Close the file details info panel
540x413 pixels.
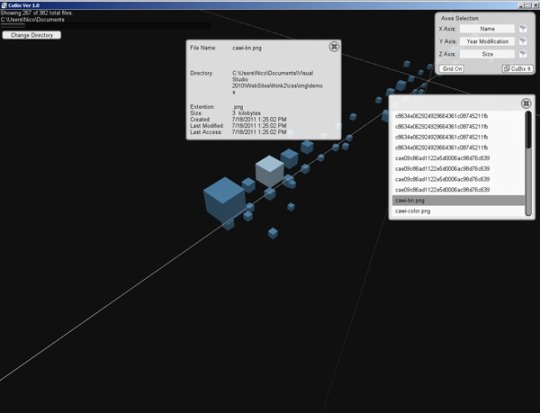(x=334, y=47)
